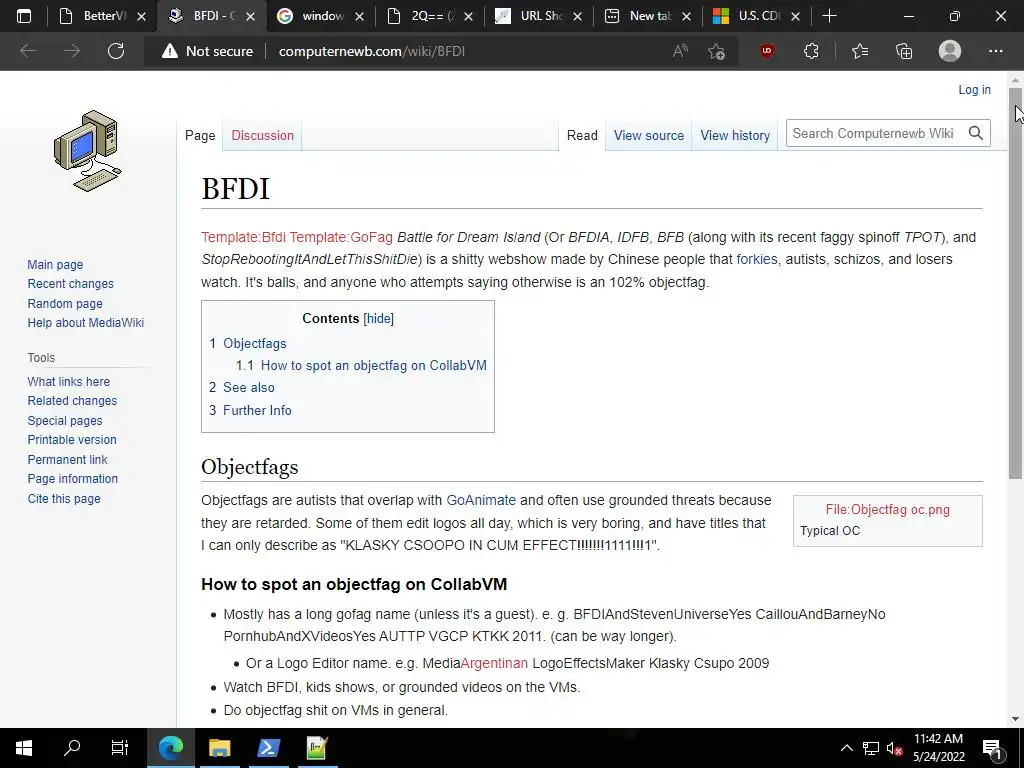Open the notification center icon
The width and height of the screenshot is (1024, 768).
coord(993,748)
